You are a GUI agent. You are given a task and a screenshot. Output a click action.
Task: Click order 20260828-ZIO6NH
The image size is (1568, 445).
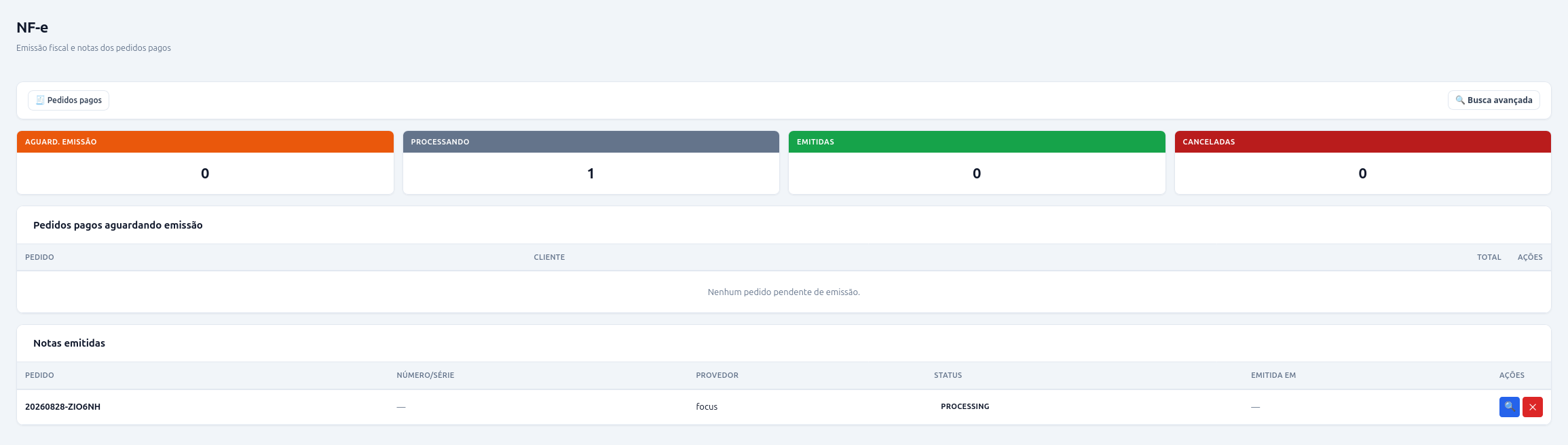tap(62, 407)
